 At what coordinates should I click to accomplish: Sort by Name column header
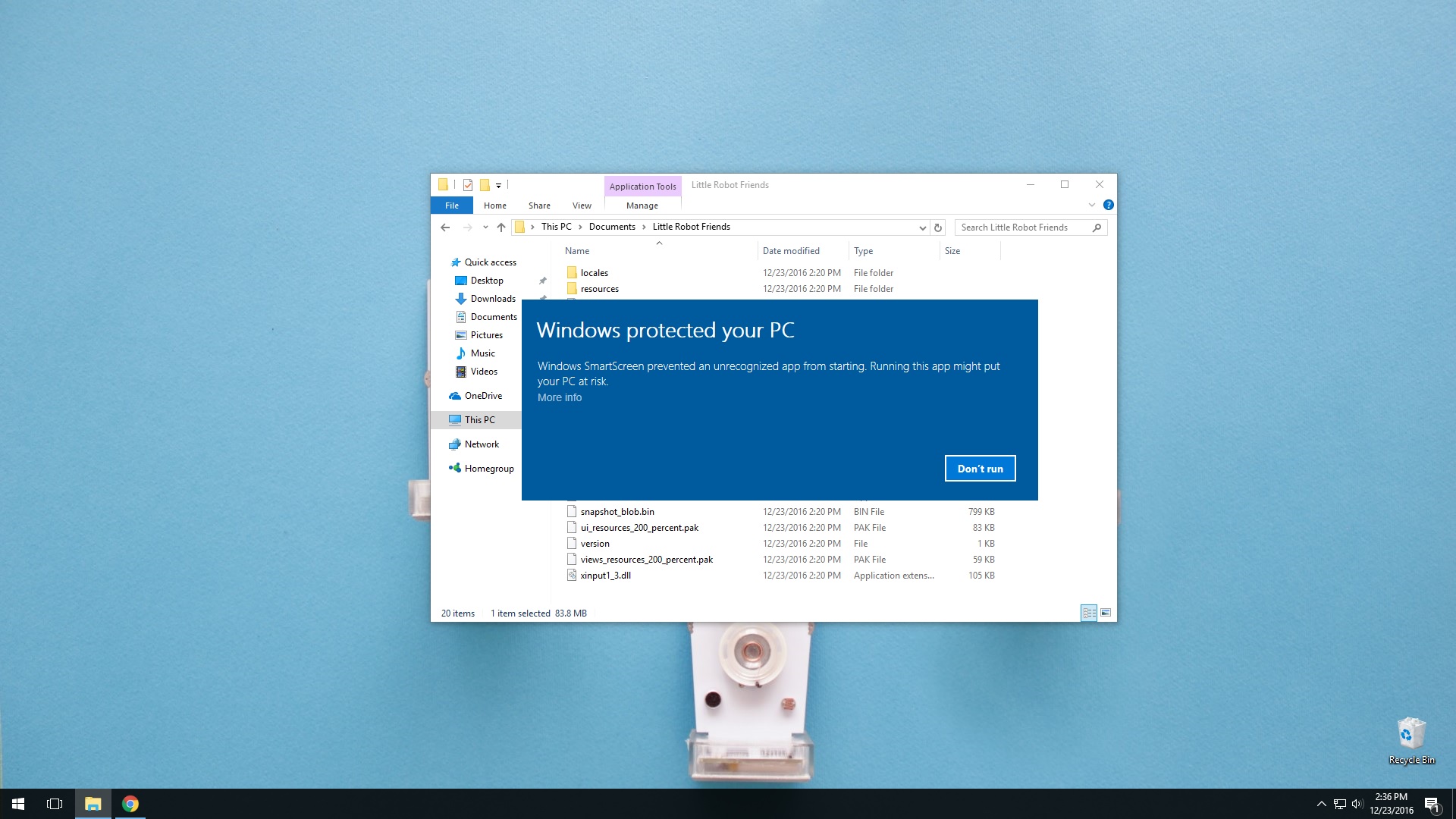point(658,251)
